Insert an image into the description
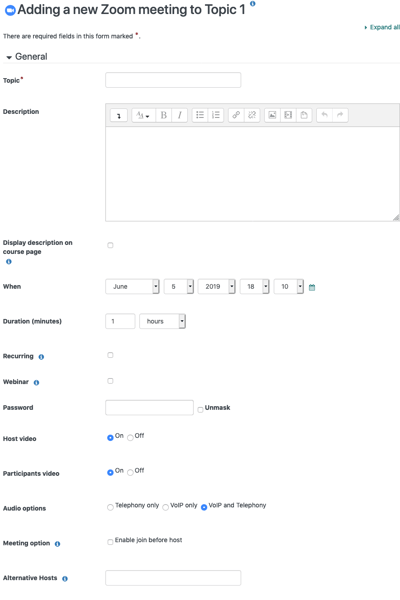Screen dimensions: 400x600 tap(272, 115)
